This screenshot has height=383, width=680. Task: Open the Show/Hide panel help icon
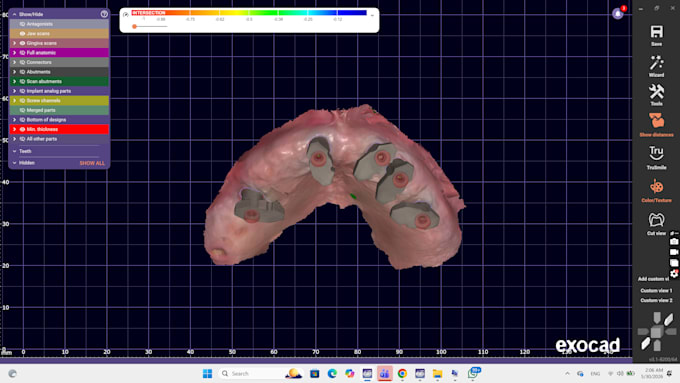click(104, 14)
